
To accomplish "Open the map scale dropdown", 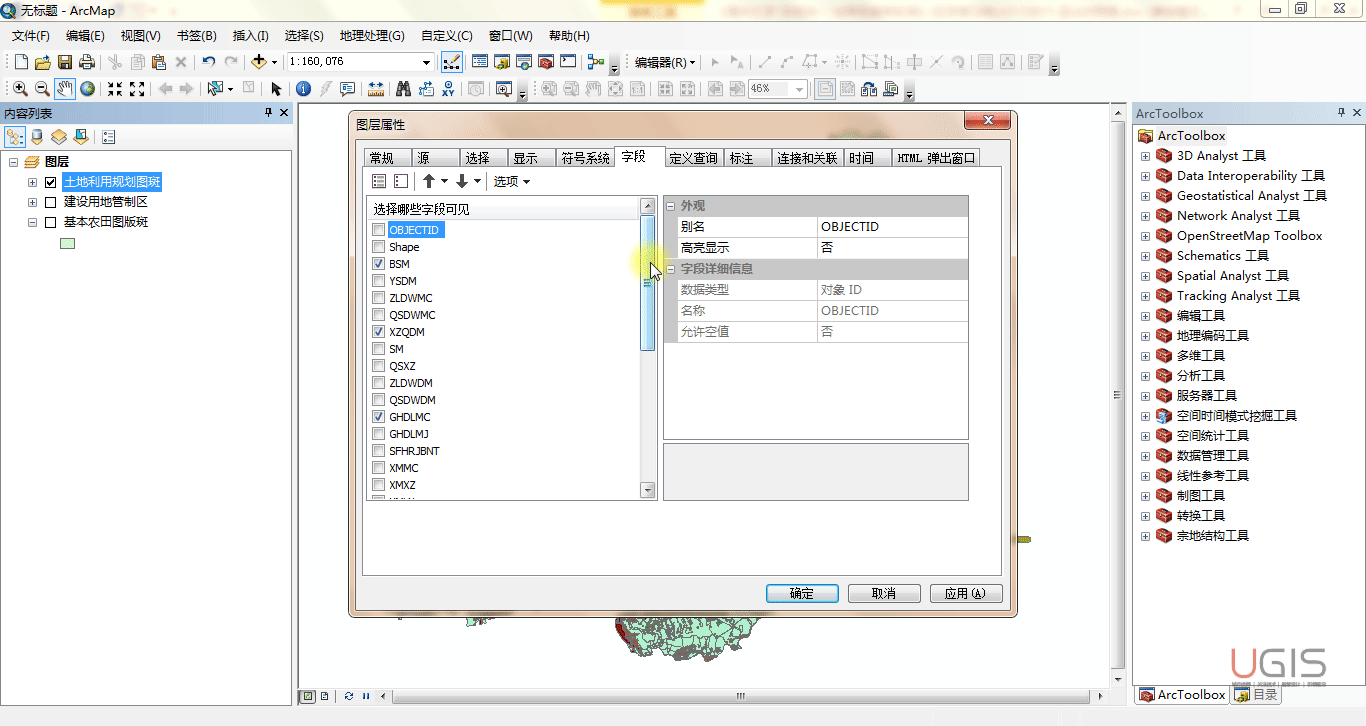I will pyautogui.click(x=427, y=62).
